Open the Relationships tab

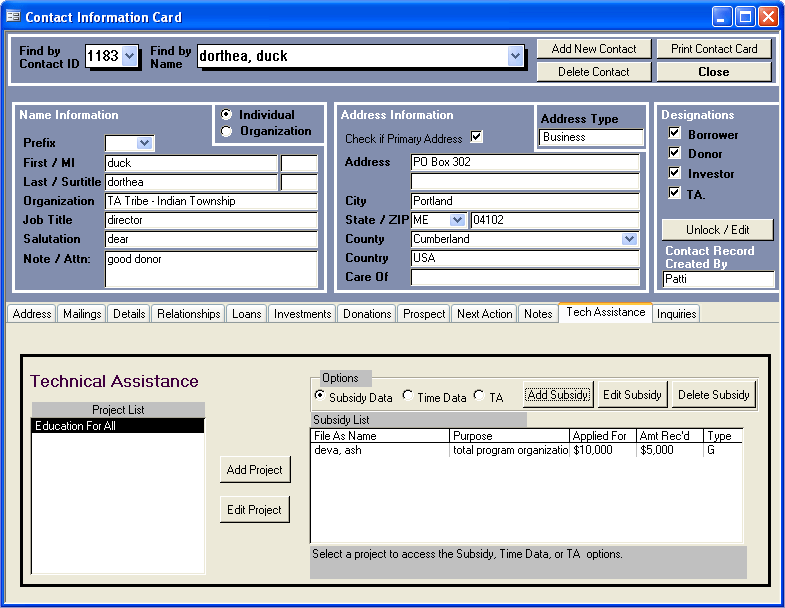pyautogui.click(x=188, y=314)
